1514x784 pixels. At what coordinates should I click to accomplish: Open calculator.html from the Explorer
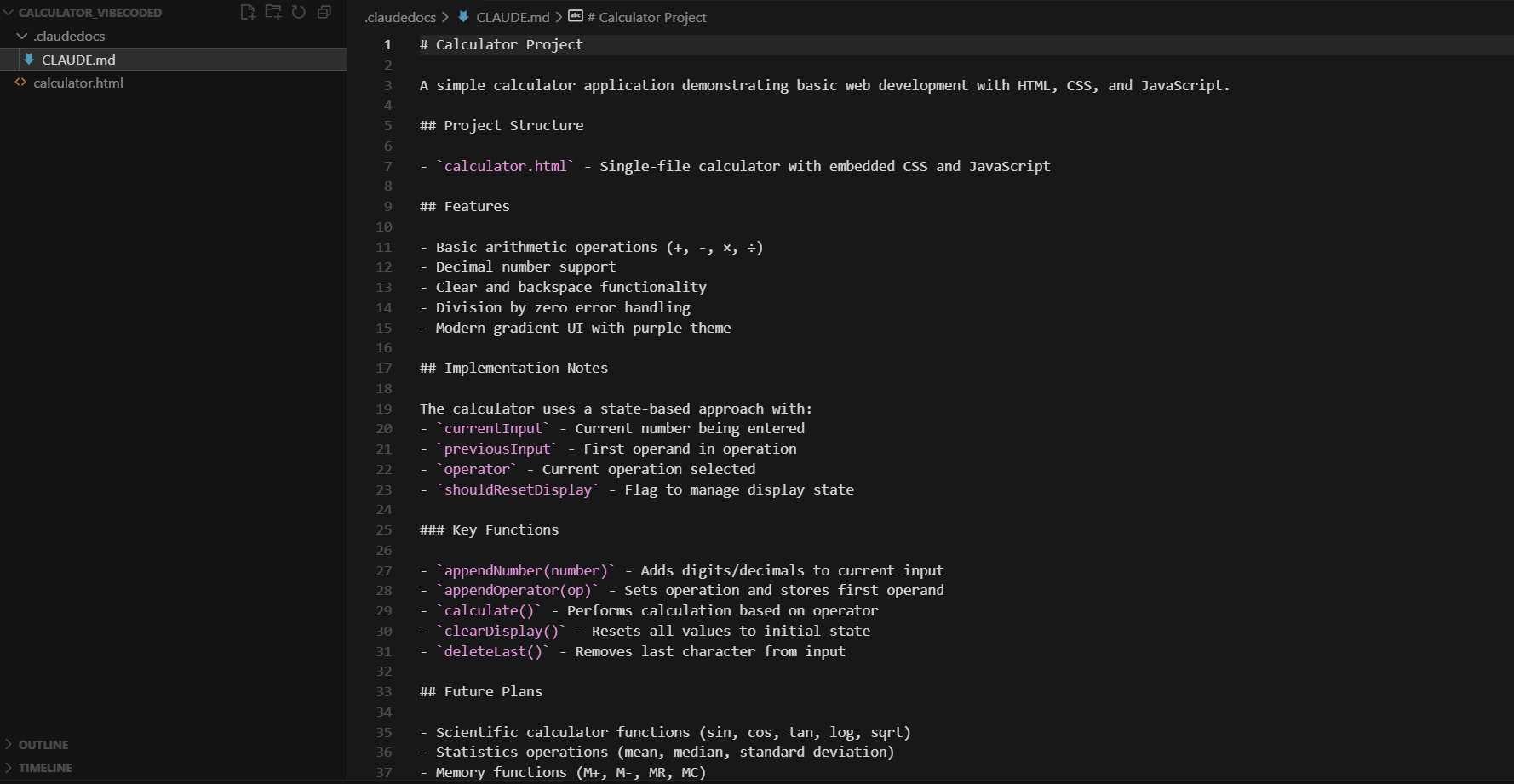(x=77, y=83)
